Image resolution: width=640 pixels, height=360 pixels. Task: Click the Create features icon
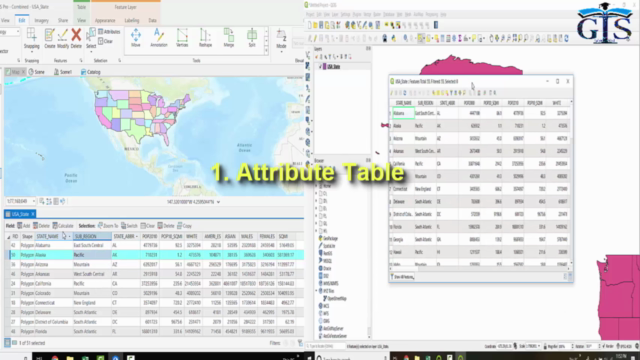[x=50, y=38]
